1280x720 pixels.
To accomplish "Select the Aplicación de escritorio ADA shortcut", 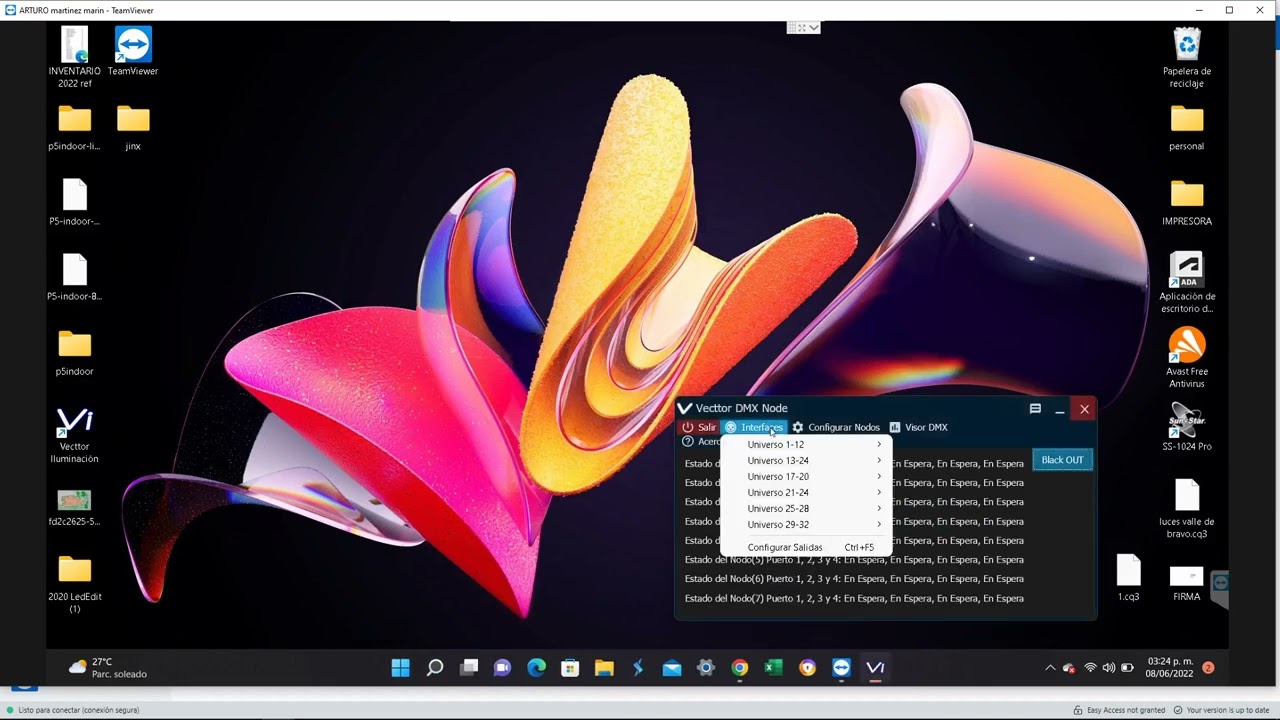I will coord(1187,283).
